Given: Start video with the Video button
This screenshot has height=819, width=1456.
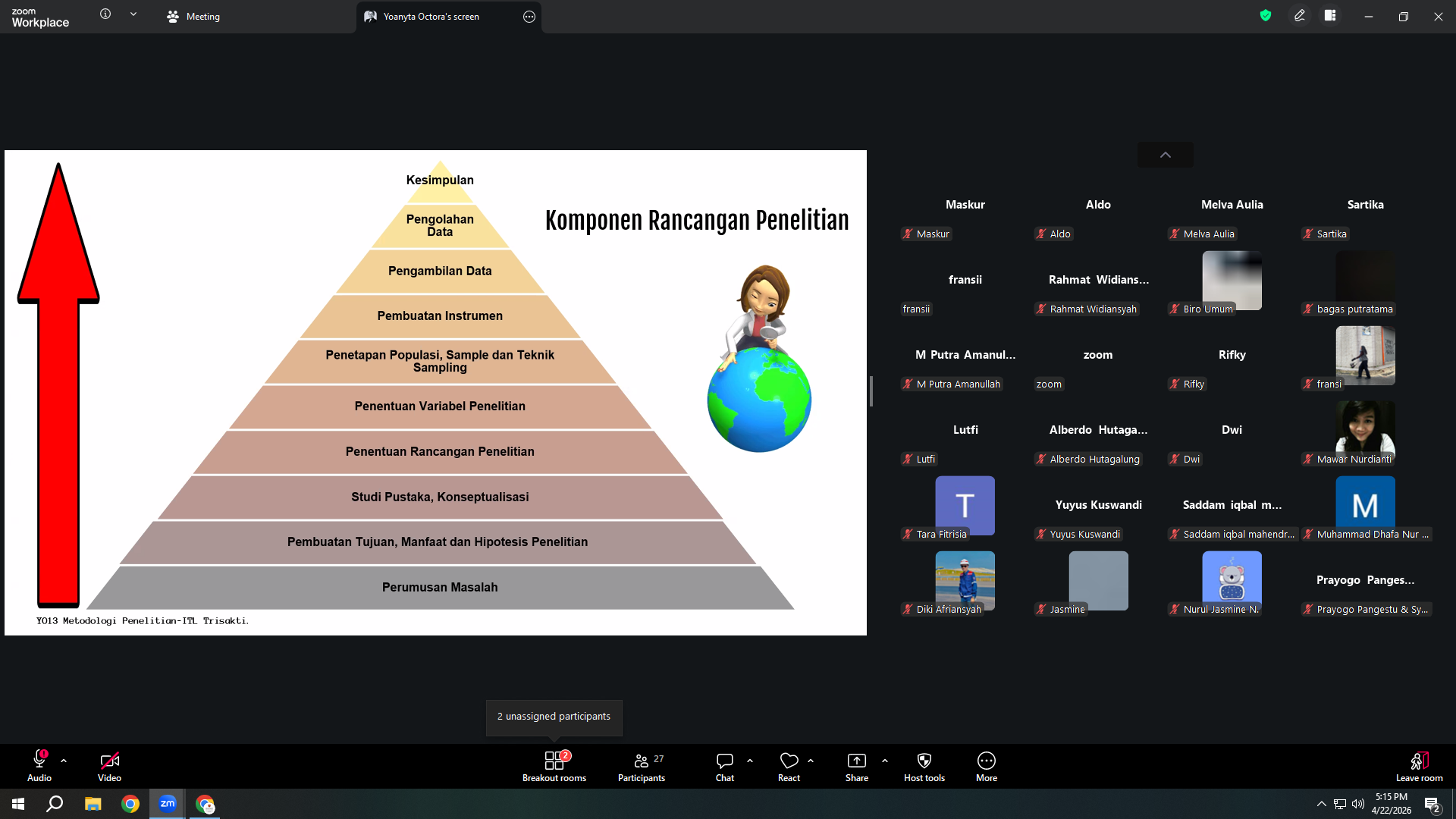Looking at the screenshot, I should tap(109, 766).
